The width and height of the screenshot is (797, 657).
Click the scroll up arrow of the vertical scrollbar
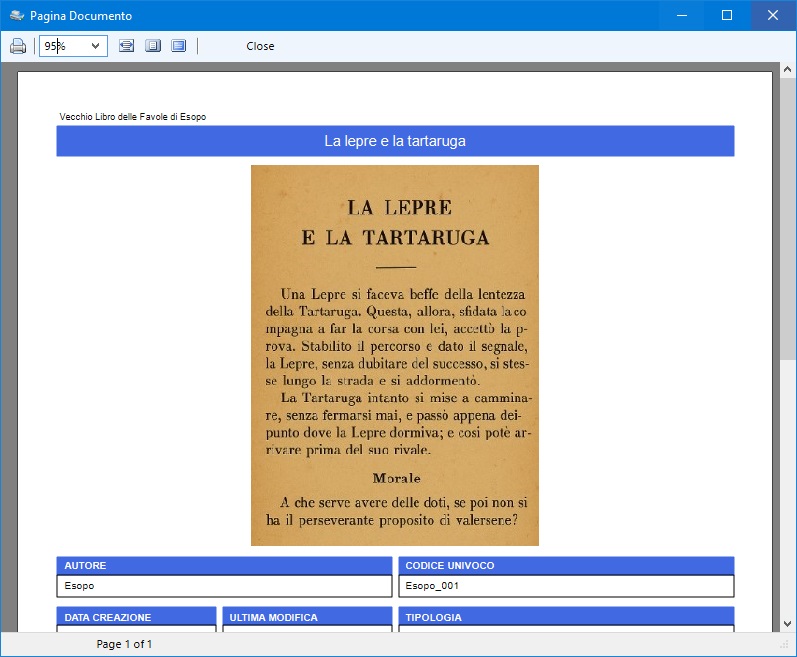tap(787, 72)
